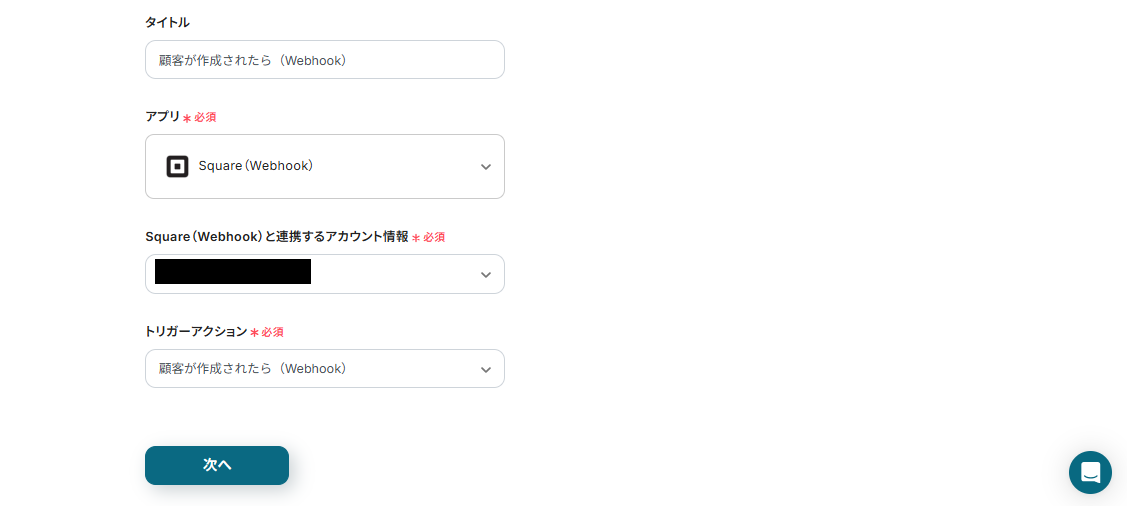Click the タイトル field label

tap(167, 22)
